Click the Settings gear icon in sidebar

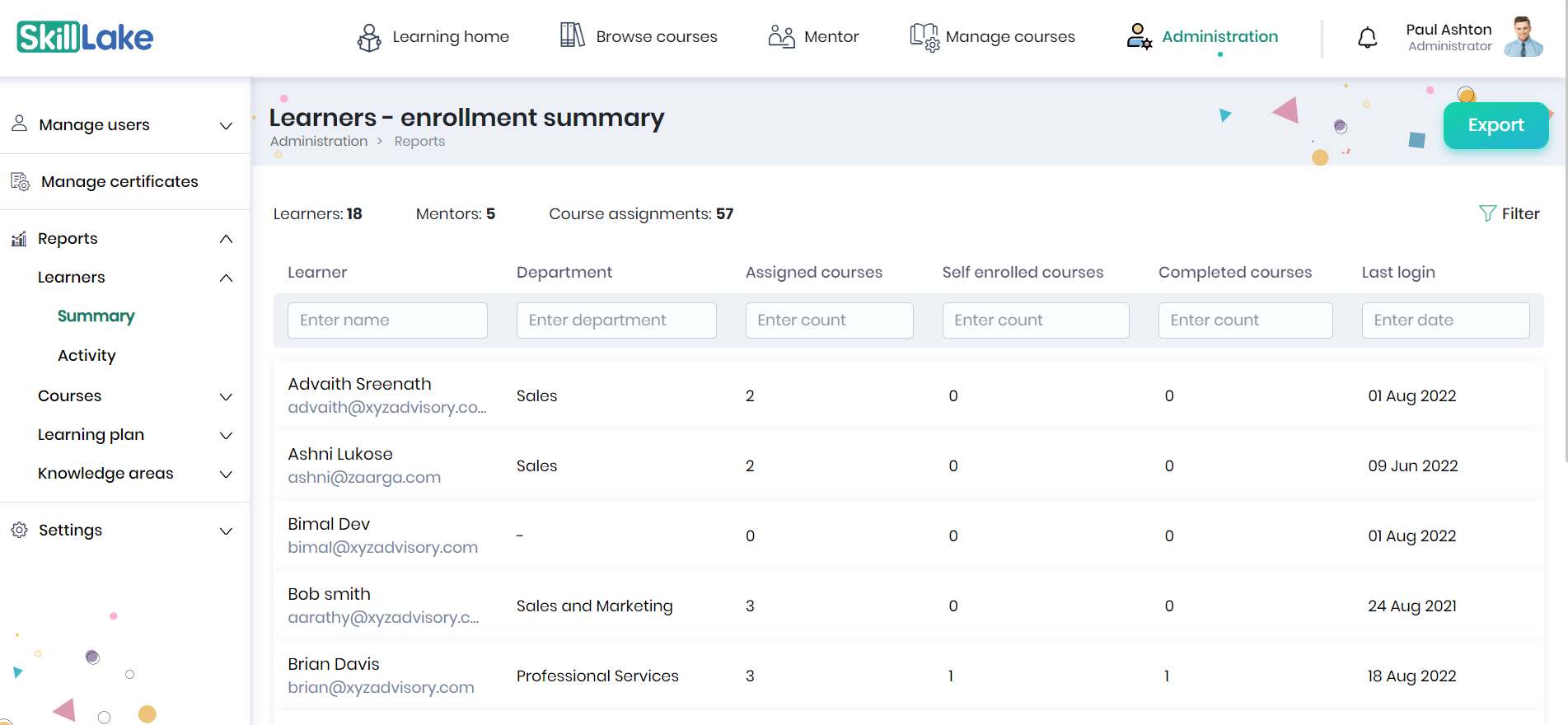(20, 530)
